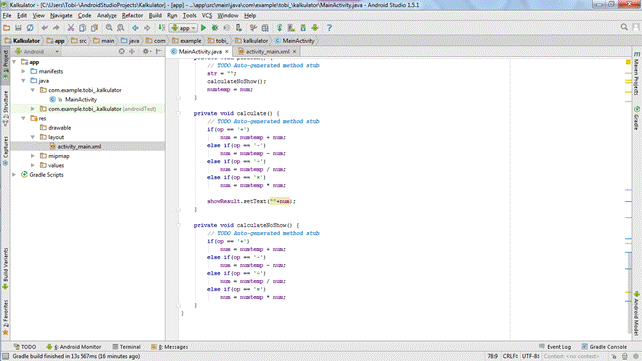The height and width of the screenshot is (361, 642).
Task: Open the Terminal tool window
Action: click(127, 347)
